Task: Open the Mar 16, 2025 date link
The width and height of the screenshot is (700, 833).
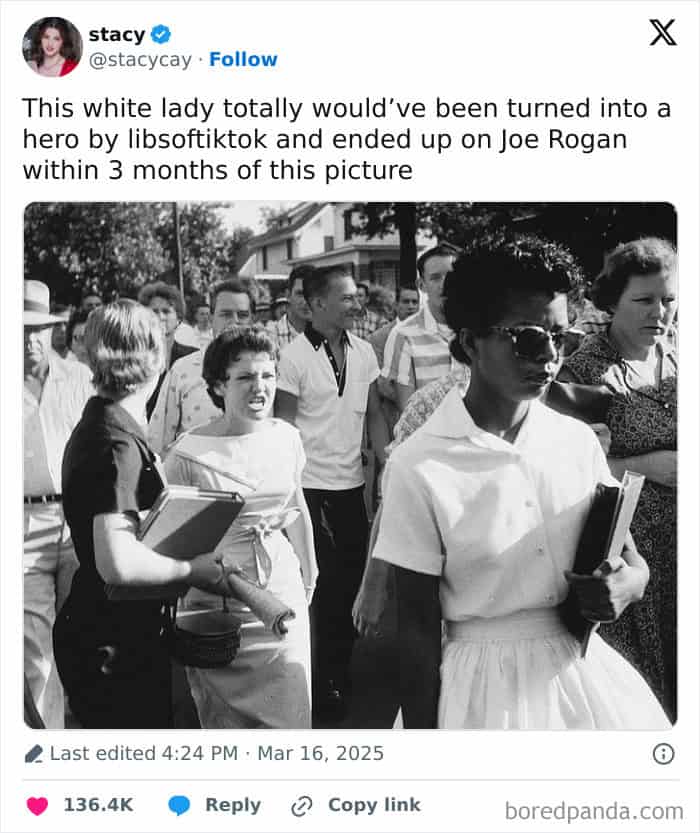Action: 320,753
